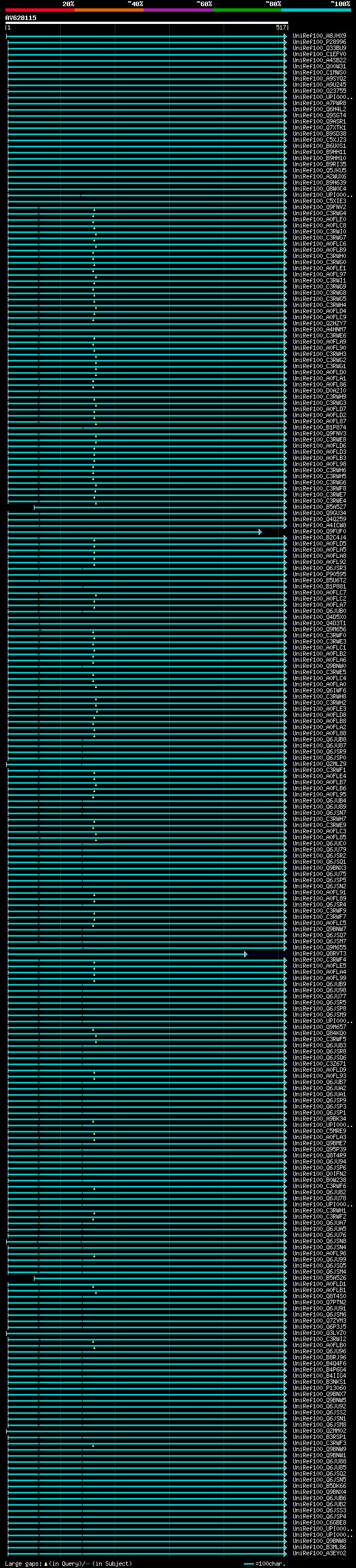Select the UniRef100_C5XJZ3 label
This screenshot has height=1568, width=356.
319,140
